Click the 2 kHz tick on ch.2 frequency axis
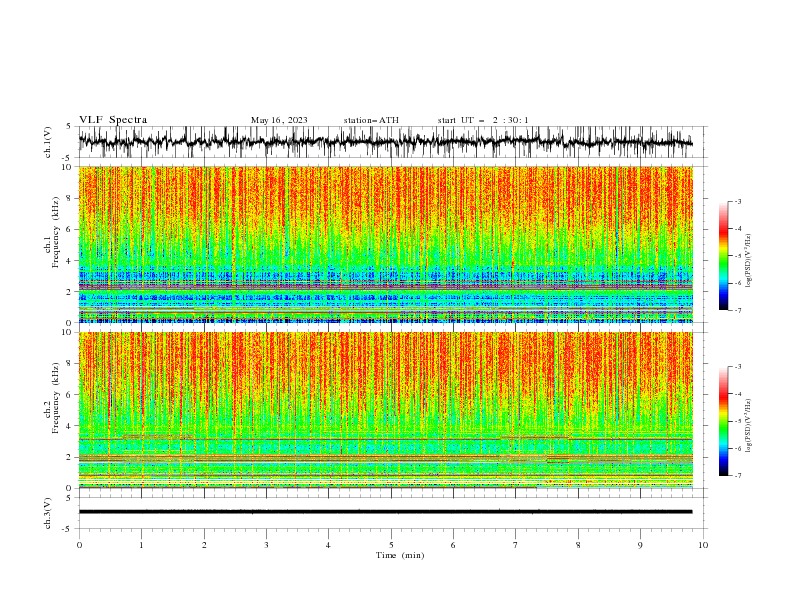Image resolution: width=792 pixels, height=612 pixels. tap(69, 457)
